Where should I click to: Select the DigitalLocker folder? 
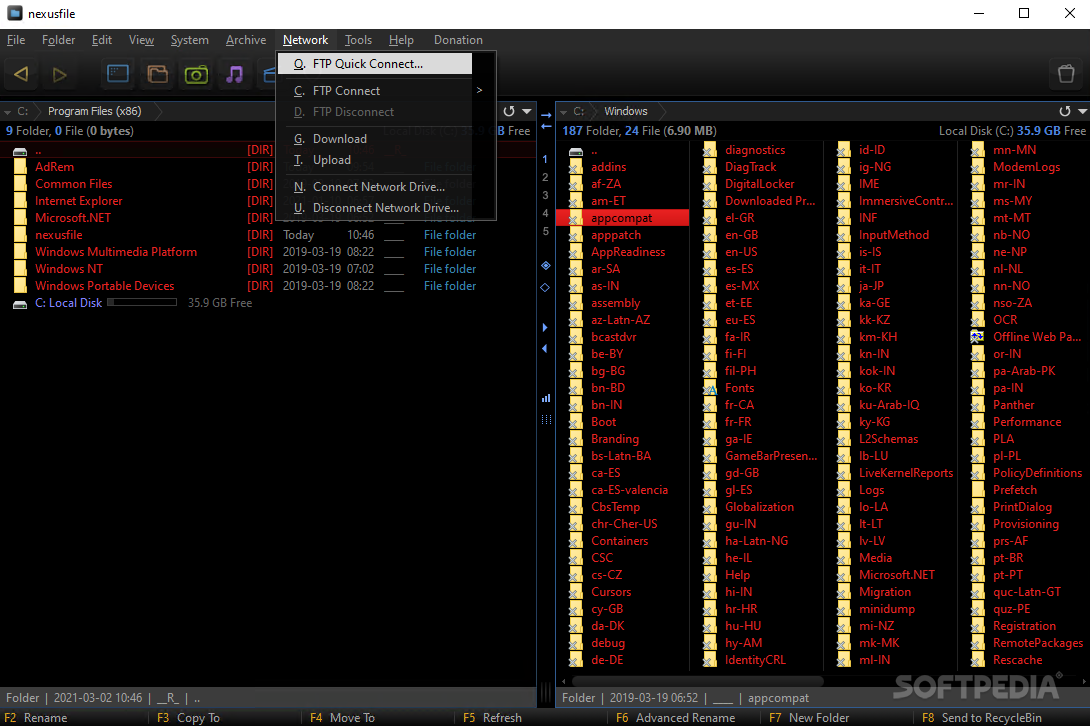[x=760, y=184]
